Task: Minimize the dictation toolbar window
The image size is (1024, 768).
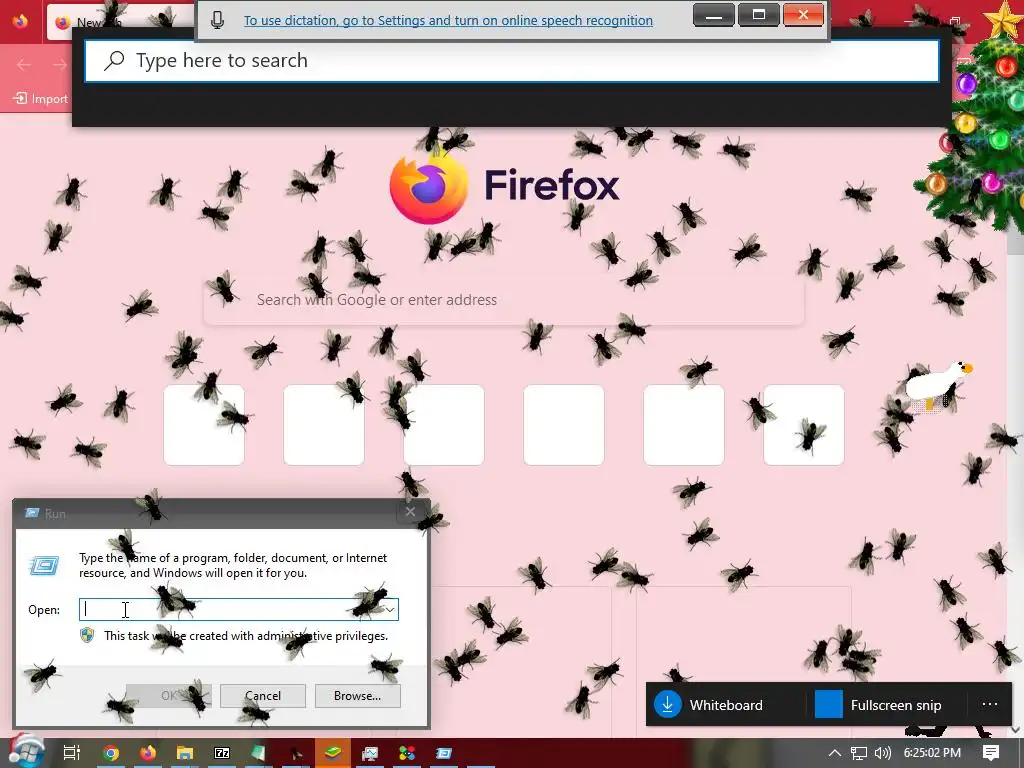Action: click(x=714, y=14)
